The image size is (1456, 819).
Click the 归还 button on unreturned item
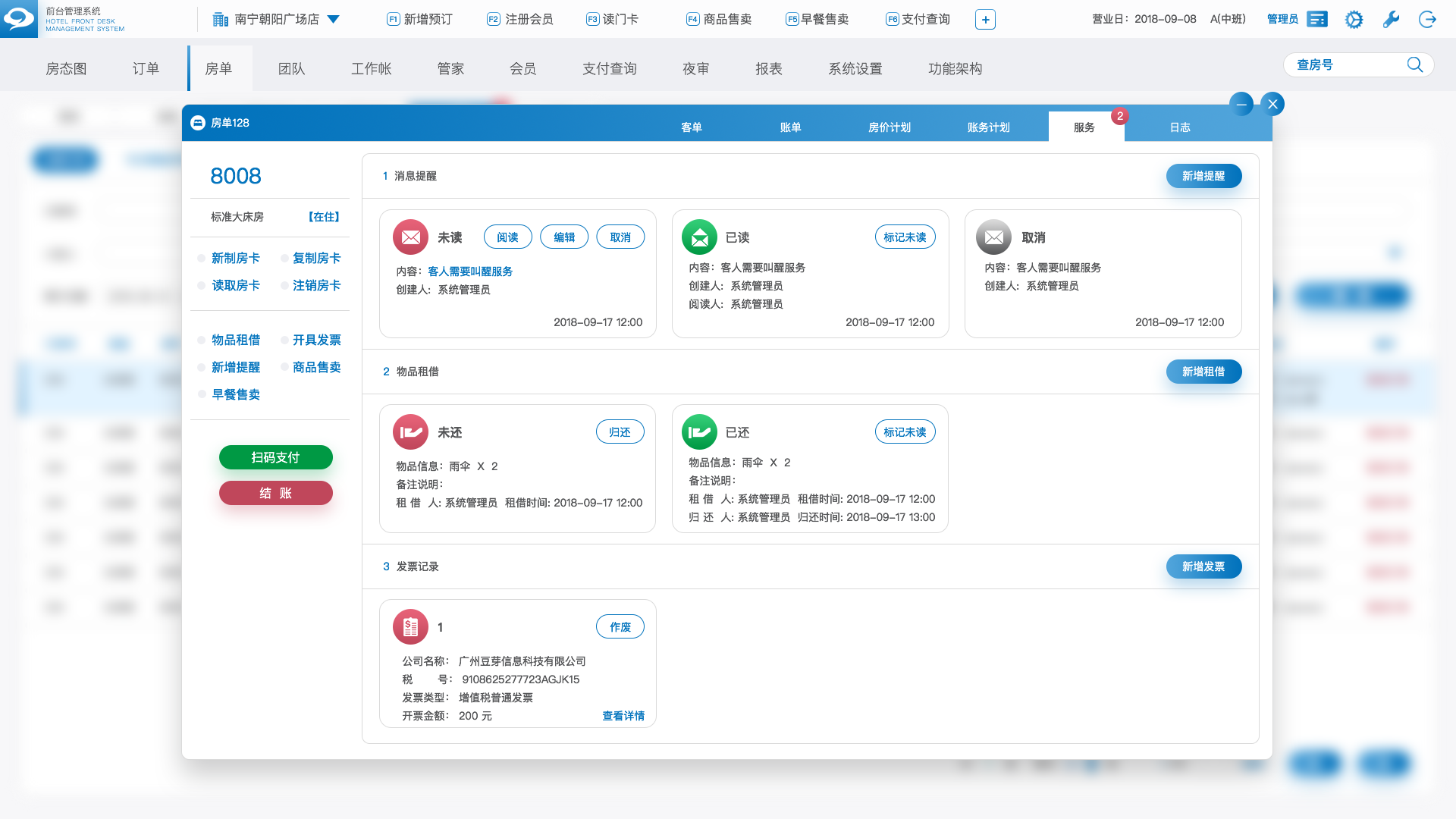[620, 432]
